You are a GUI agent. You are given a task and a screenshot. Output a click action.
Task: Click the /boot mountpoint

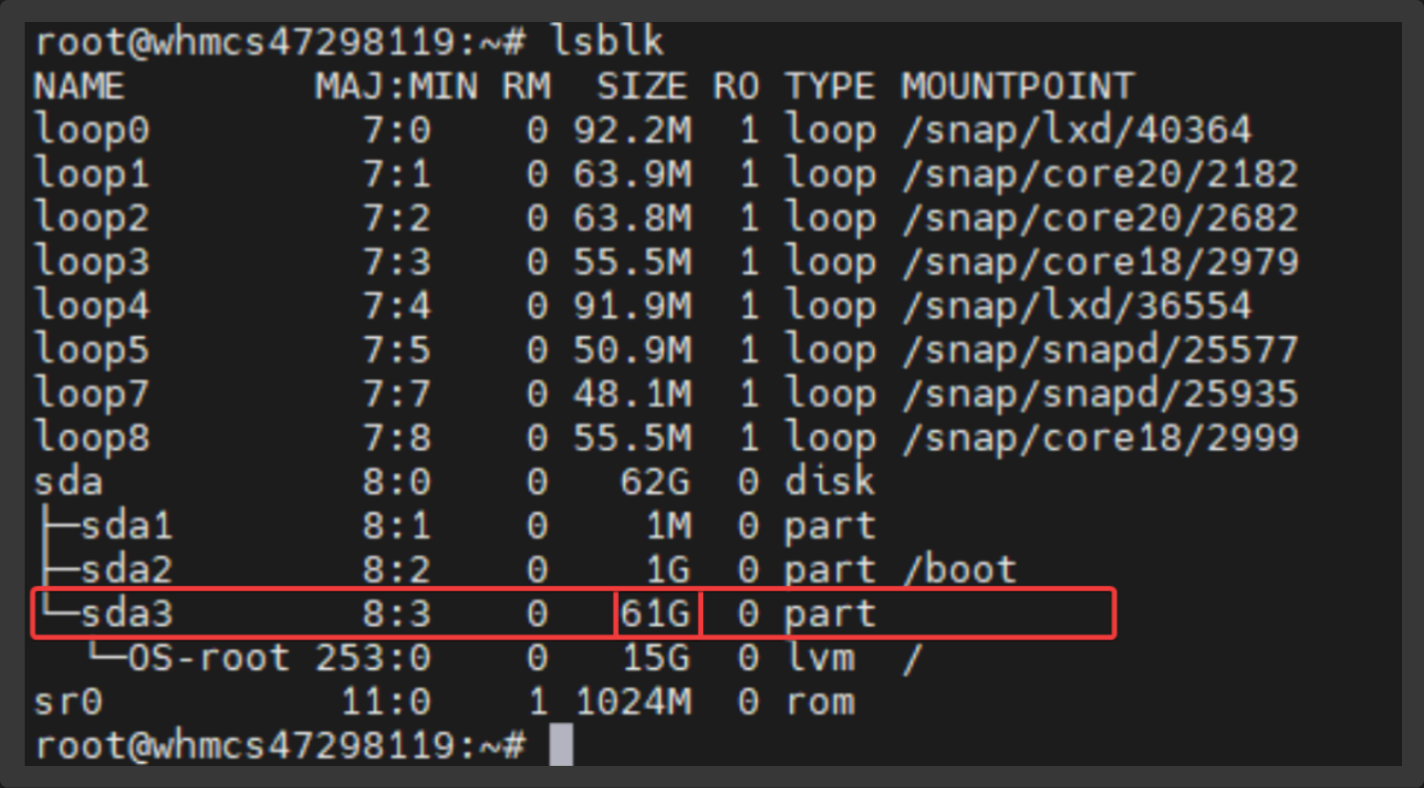click(959, 570)
